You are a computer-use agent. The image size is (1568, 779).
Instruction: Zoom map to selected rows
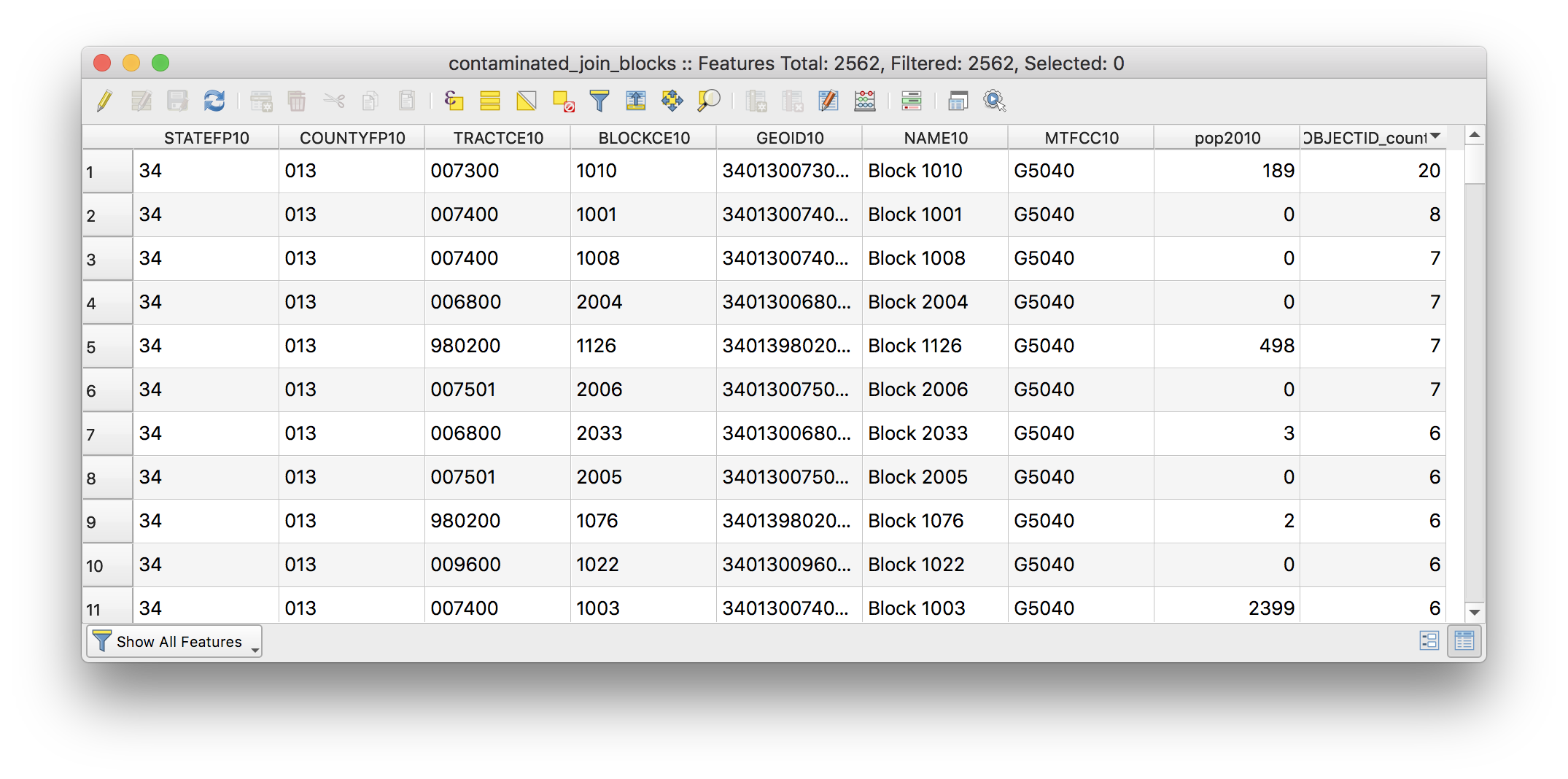(708, 101)
